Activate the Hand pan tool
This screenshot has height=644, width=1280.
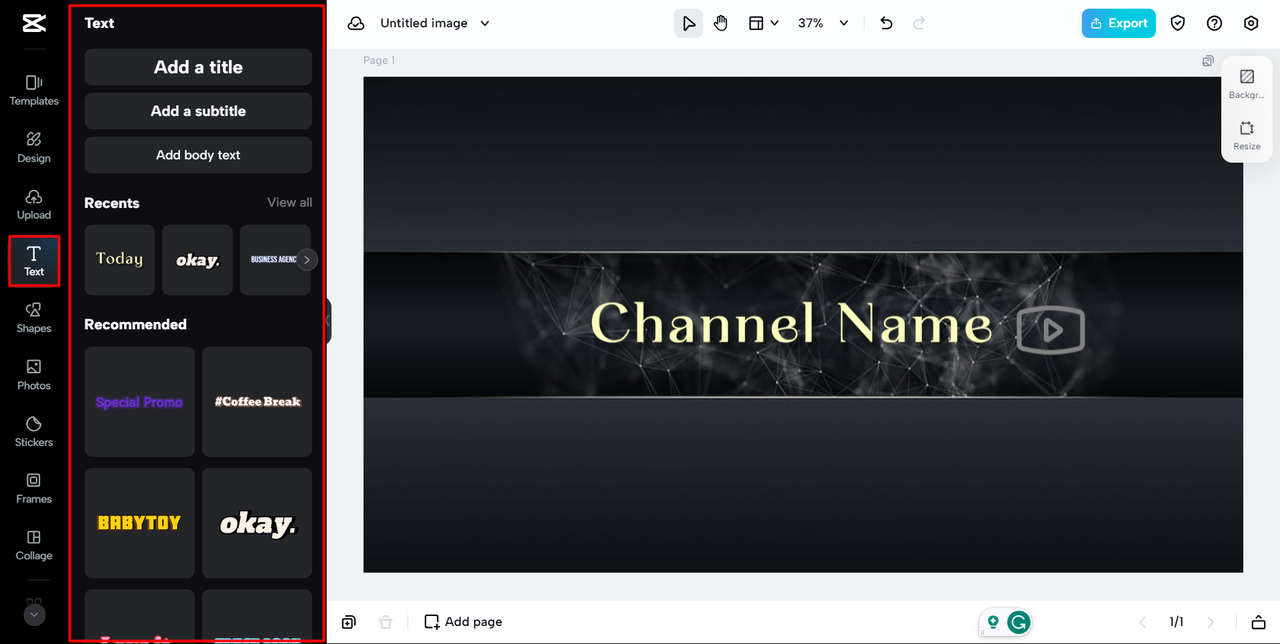pos(721,23)
